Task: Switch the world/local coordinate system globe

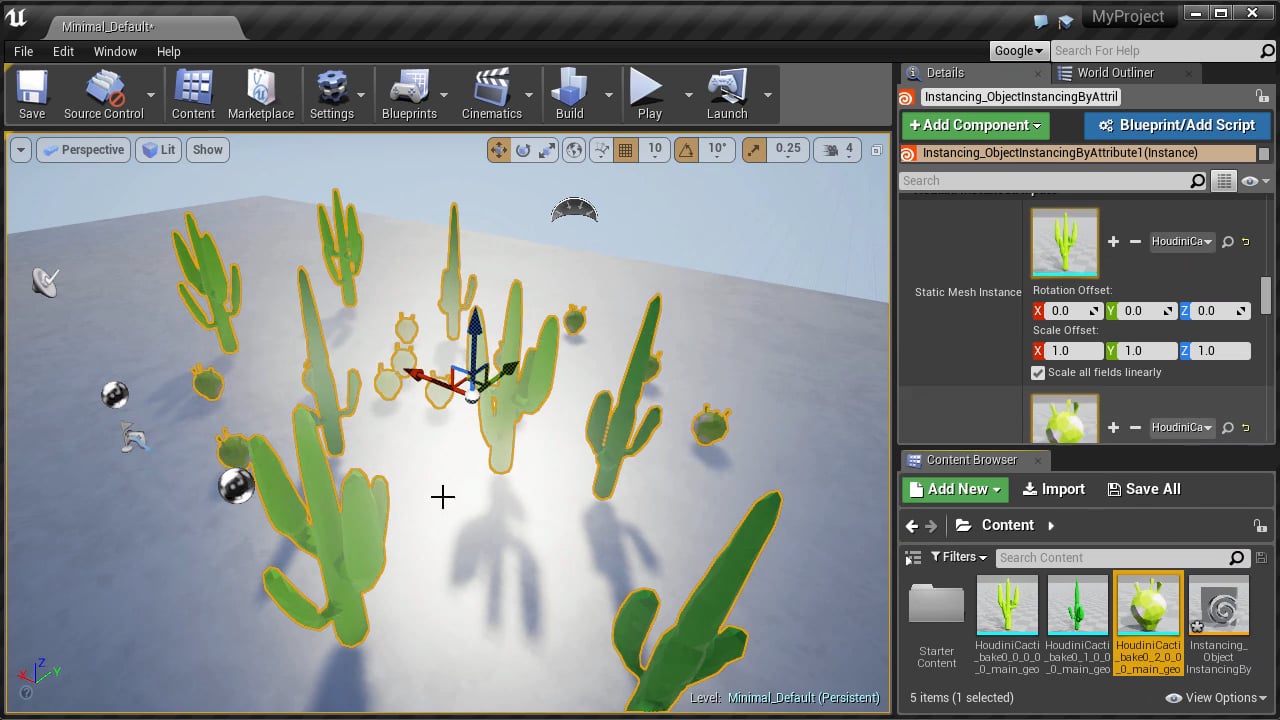Action: (574, 150)
